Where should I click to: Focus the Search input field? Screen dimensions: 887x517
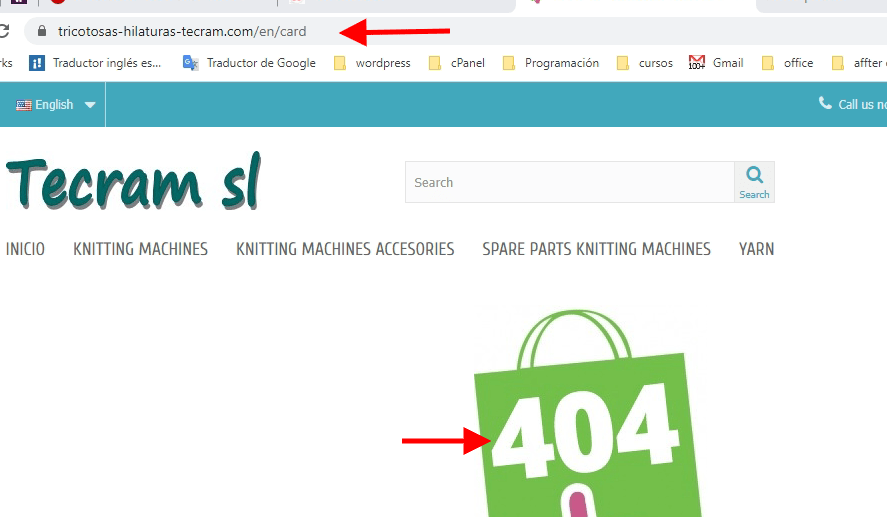click(570, 182)
